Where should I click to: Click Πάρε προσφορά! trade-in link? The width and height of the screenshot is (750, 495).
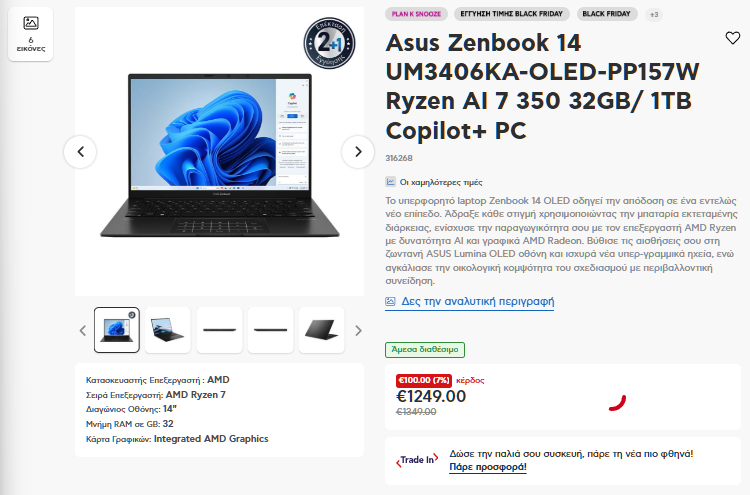point(487,467)
